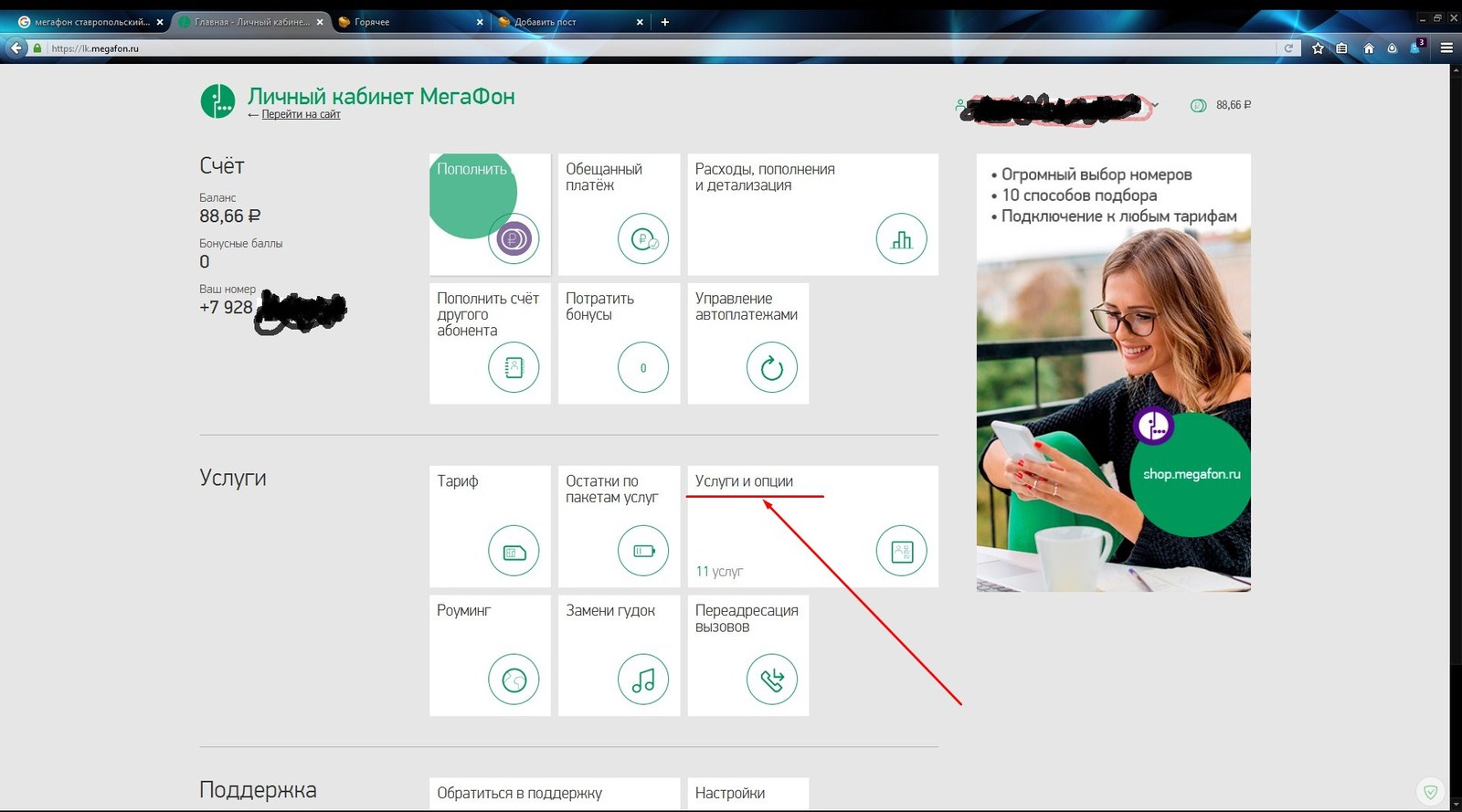Switch to the Главная - Личный кабинет tab
The width and height of the screenshot is (1462, 812).
click(251, 22)
